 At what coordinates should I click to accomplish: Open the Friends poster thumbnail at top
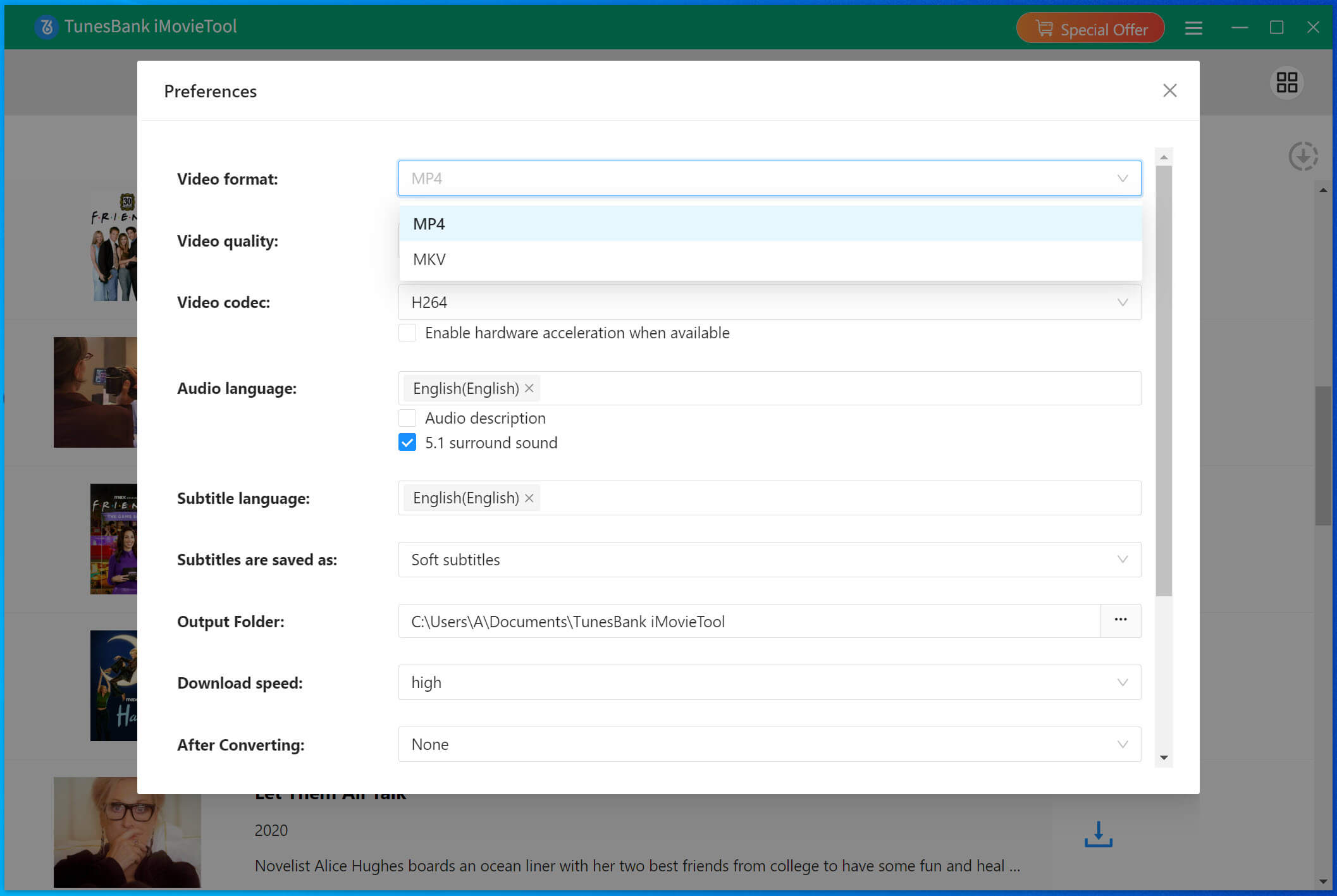114,245
